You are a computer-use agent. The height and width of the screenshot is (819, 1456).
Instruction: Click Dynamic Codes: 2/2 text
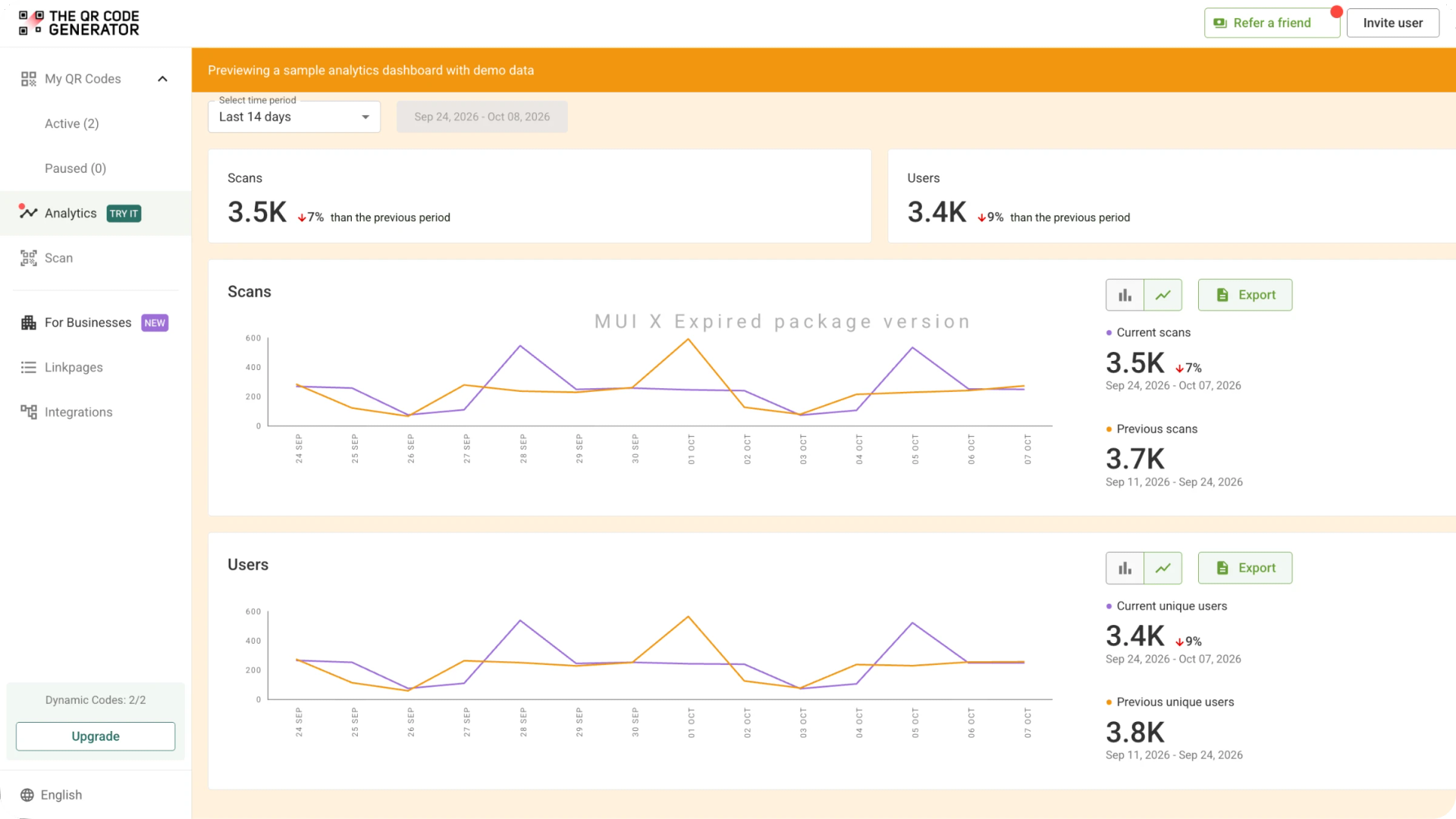96,700
